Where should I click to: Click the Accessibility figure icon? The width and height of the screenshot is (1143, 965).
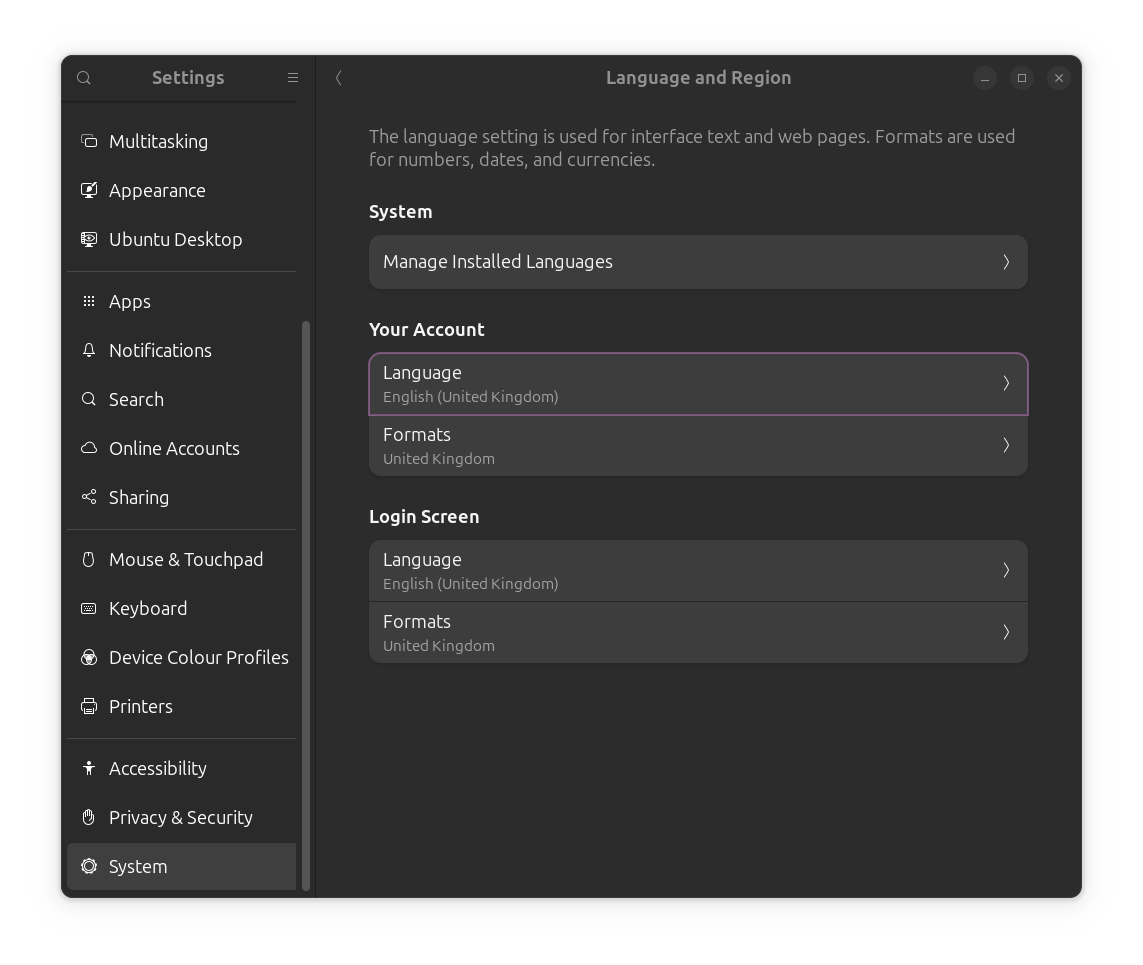(89, 768)
